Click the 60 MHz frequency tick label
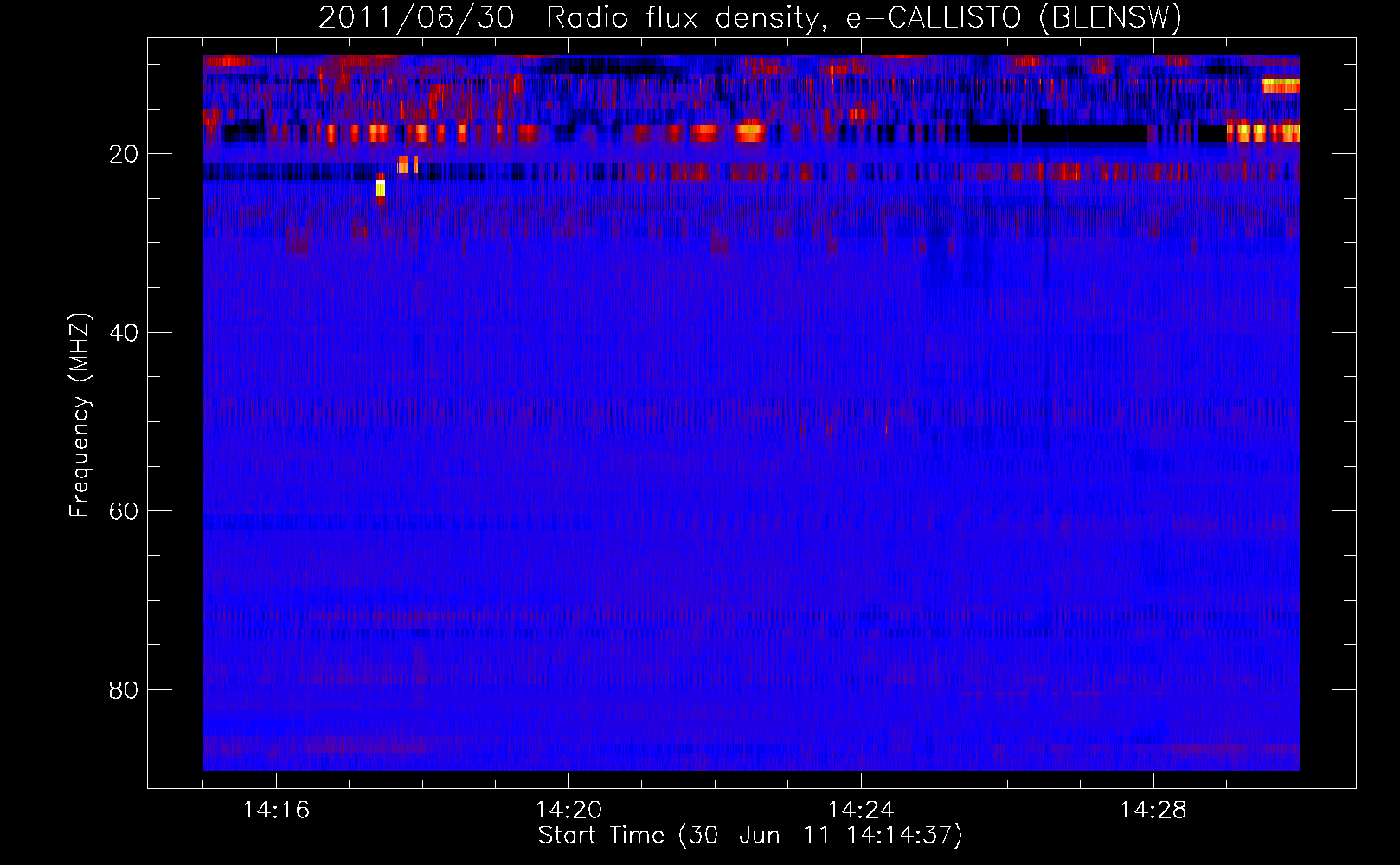Screen dimensions: 1400x865 point(125,511)
